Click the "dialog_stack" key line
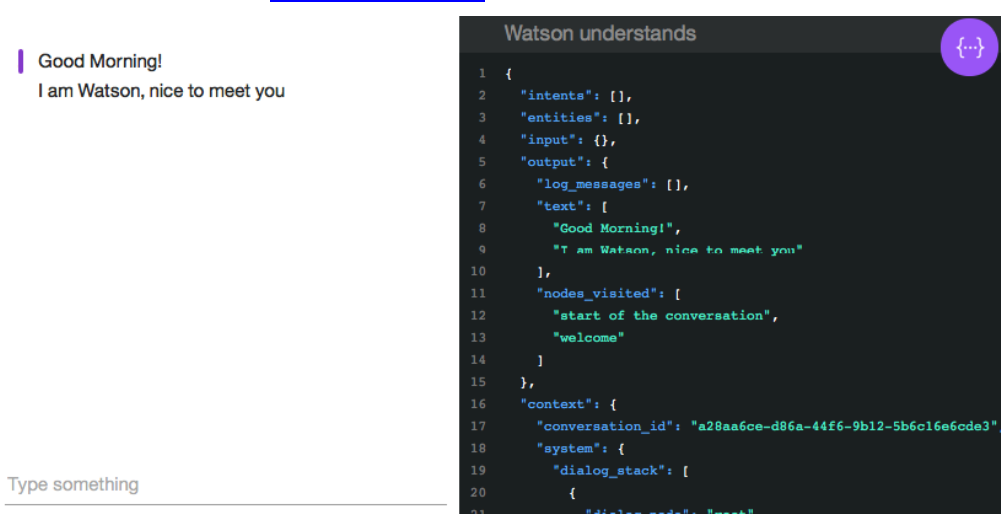The image size is (1001, 514). [x=611, y=469]
